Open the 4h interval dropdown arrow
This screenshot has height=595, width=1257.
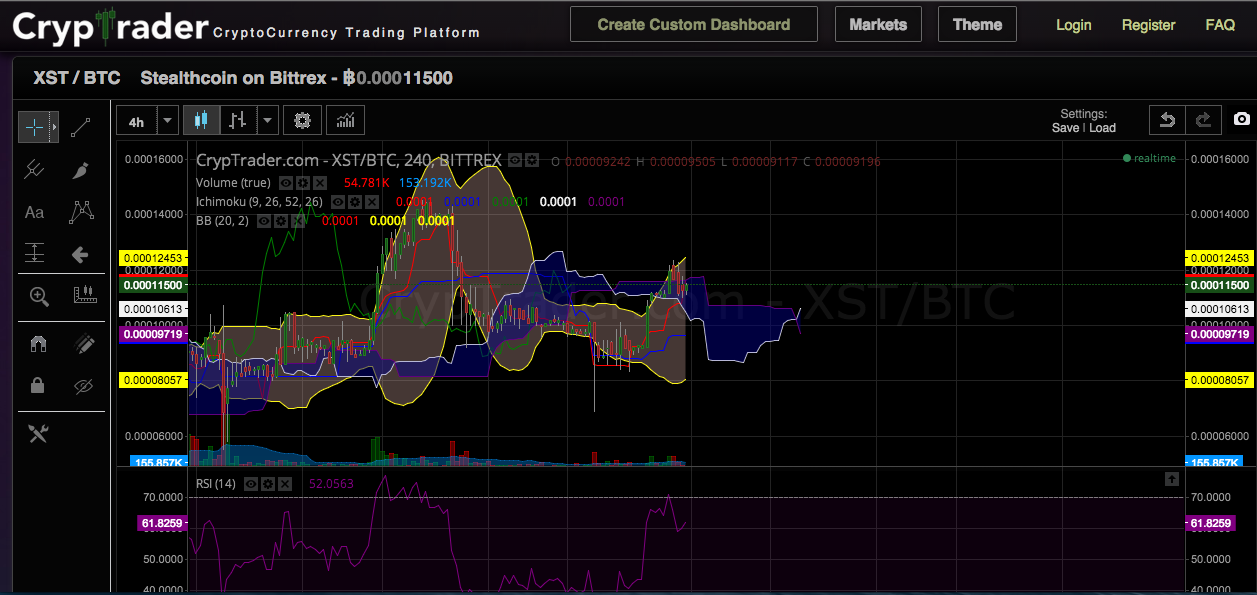tap(168, 120)
